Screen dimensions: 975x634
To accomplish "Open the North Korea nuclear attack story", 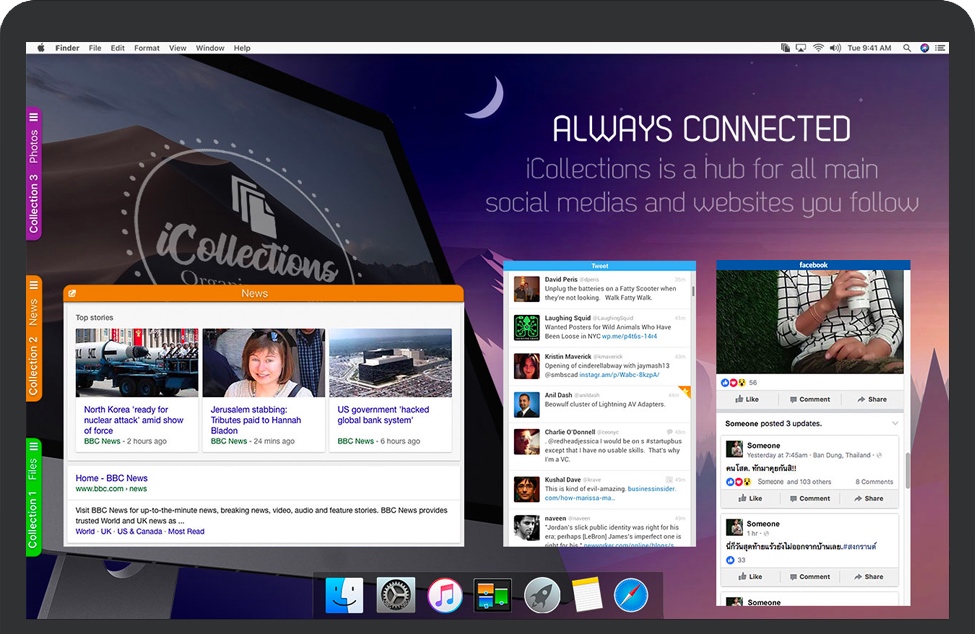I will pyautogui.click(x=133, y=420).
